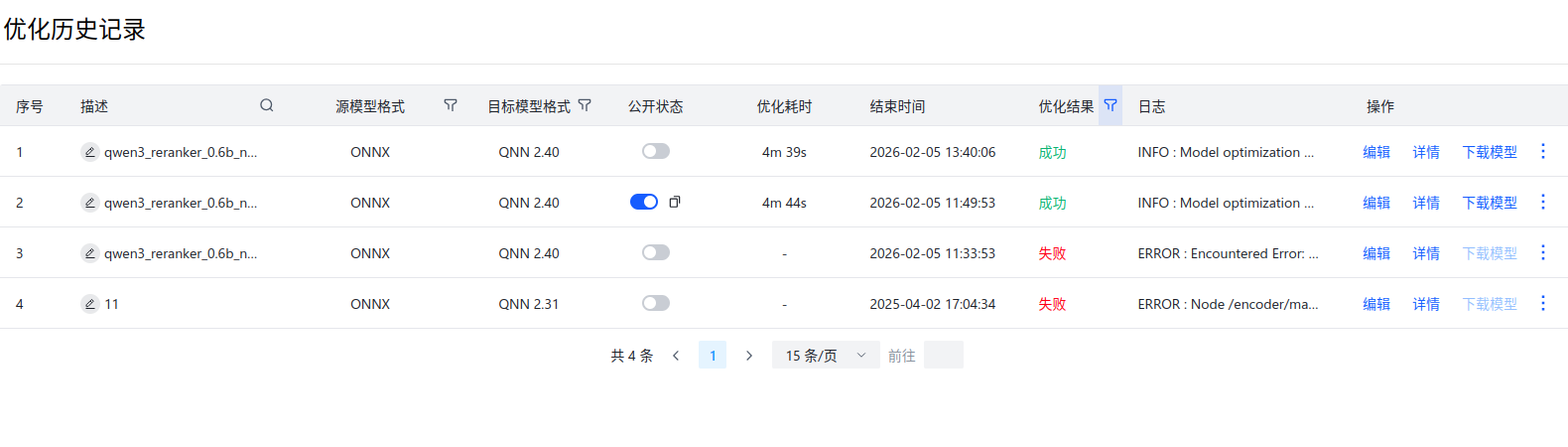Image resolution: width=1568 pixels, height=447 pixels.
Task: Turn off the 公开状态 switch in row 2
Action: click(x=643, y=202)
